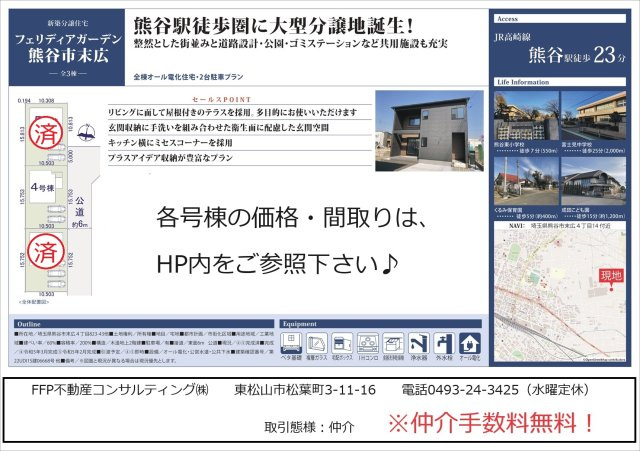Click the フェリディアガーデン 熊谷市末広 title
Screen dimensions: 640x451
(x=68, y=47)
